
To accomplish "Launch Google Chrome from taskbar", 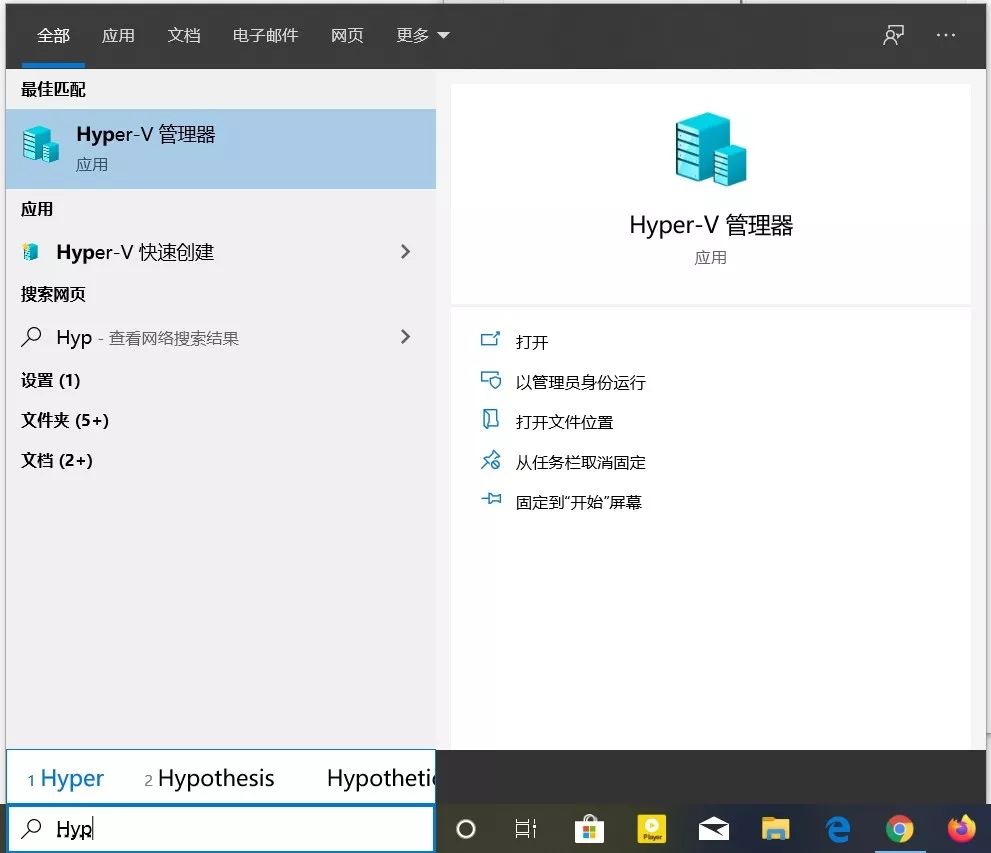I will pyautogui.click(x=899, y=828).
